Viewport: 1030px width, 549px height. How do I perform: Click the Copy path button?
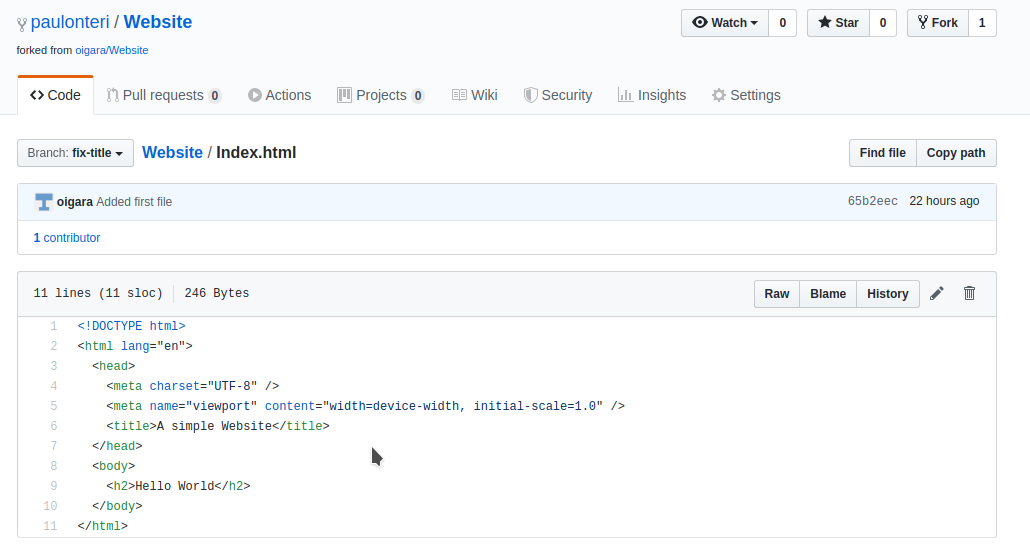tap(956, 153)
